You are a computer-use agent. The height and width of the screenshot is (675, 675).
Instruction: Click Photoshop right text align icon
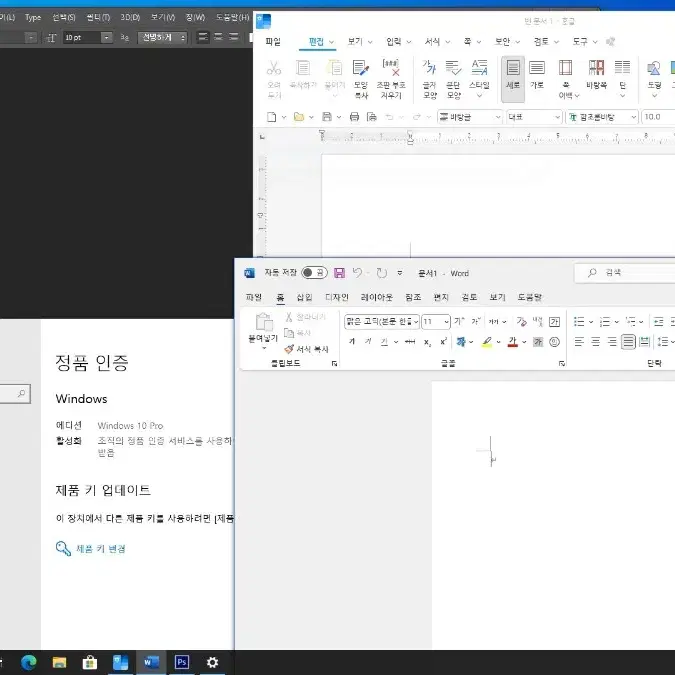pos(234,37)
